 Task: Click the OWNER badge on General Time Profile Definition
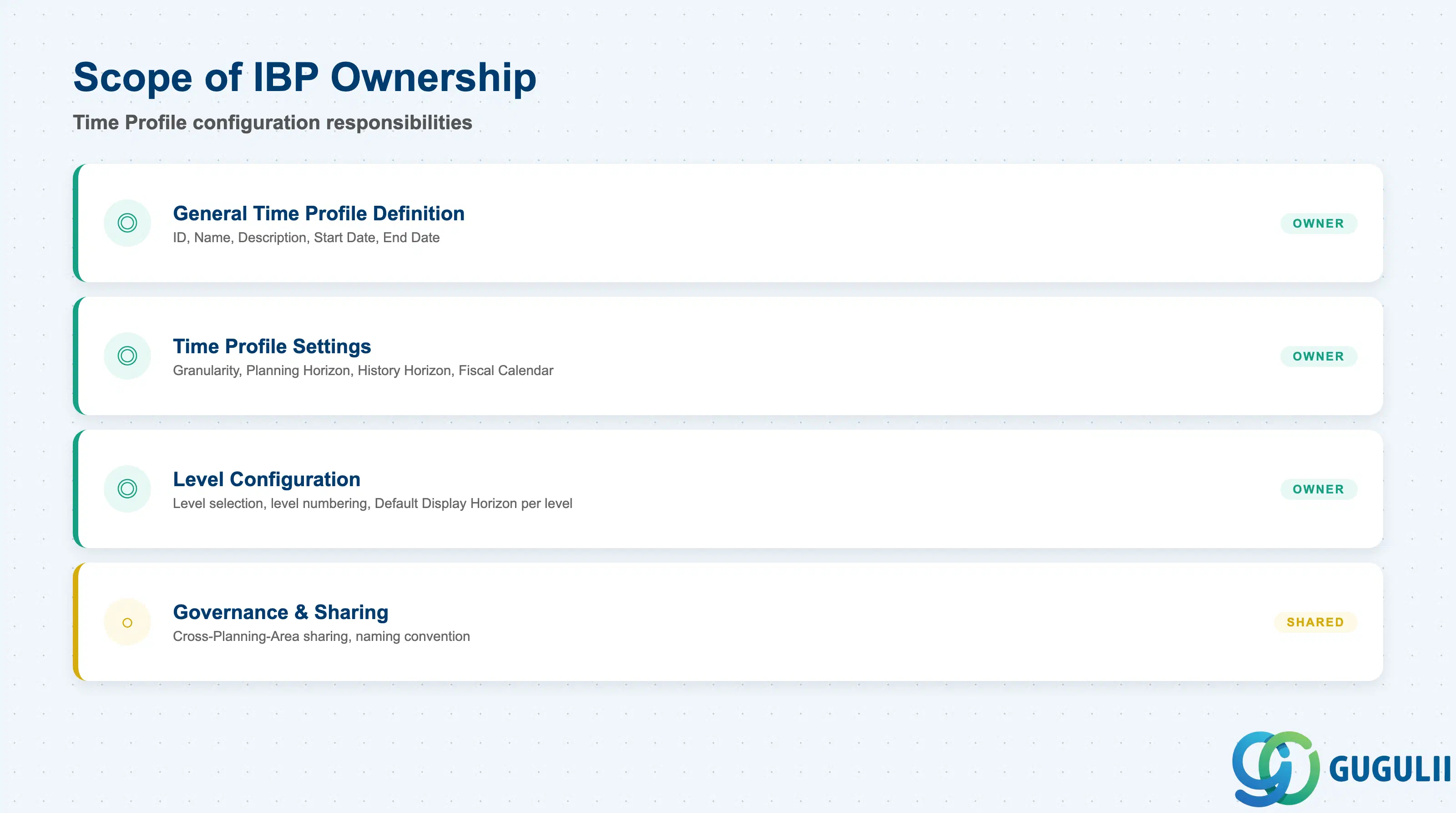tap(1318, 224)
